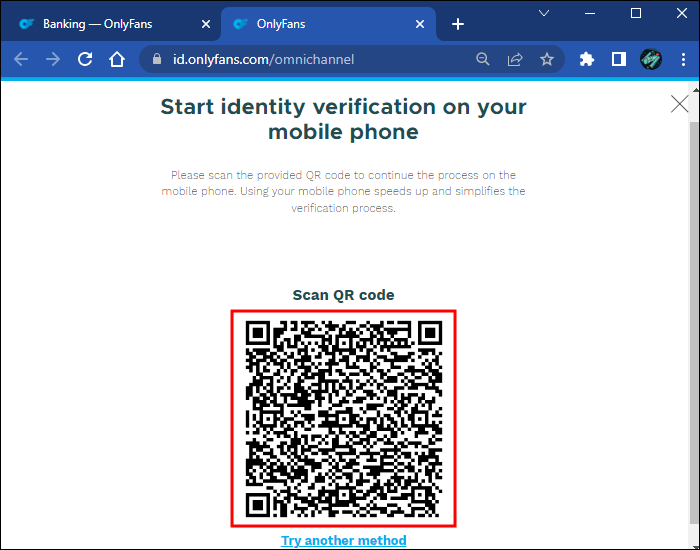700x550 pixels.
Task: Go forward using browser arrow
Action: click(53, 59)
